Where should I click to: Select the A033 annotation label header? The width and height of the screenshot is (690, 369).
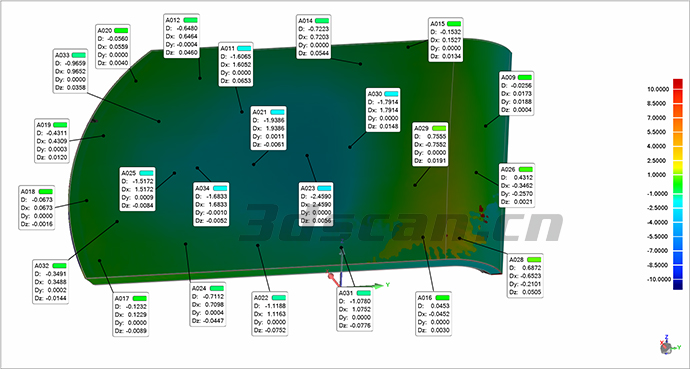70,55
